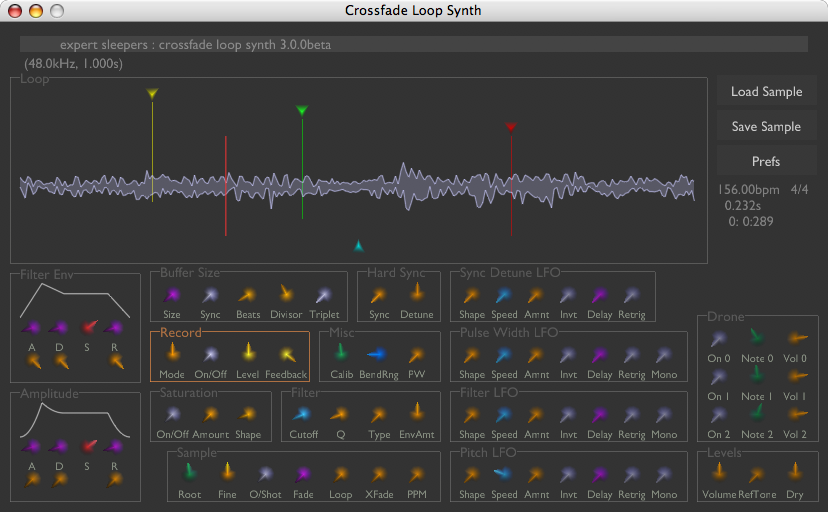Toggle the Buffer Size Sync knob

pos(210,295)
